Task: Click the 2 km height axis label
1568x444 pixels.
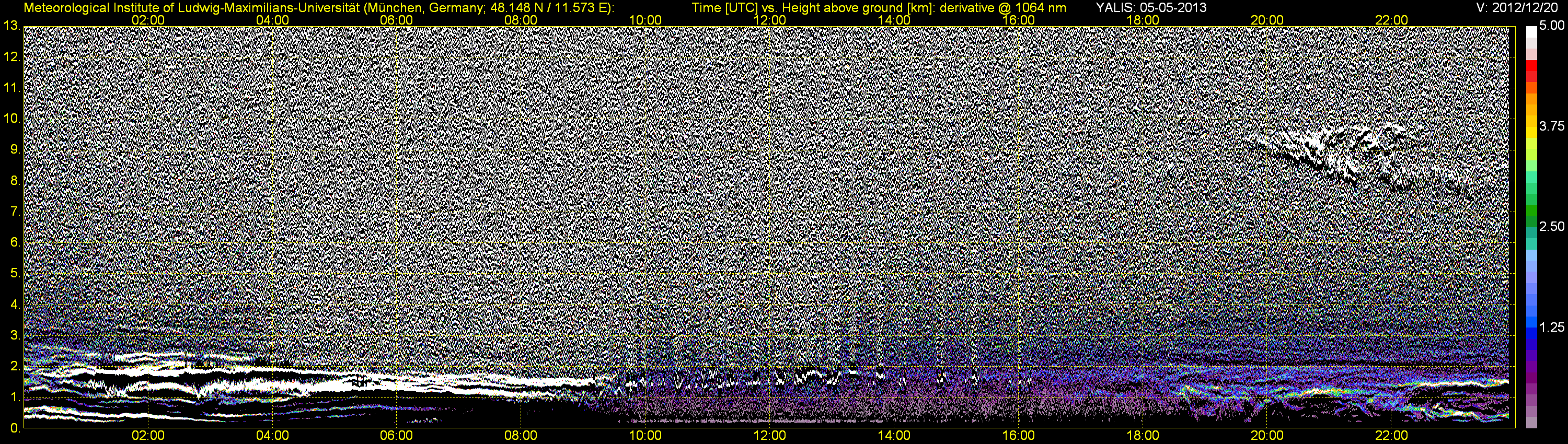Action: [15, 366]
